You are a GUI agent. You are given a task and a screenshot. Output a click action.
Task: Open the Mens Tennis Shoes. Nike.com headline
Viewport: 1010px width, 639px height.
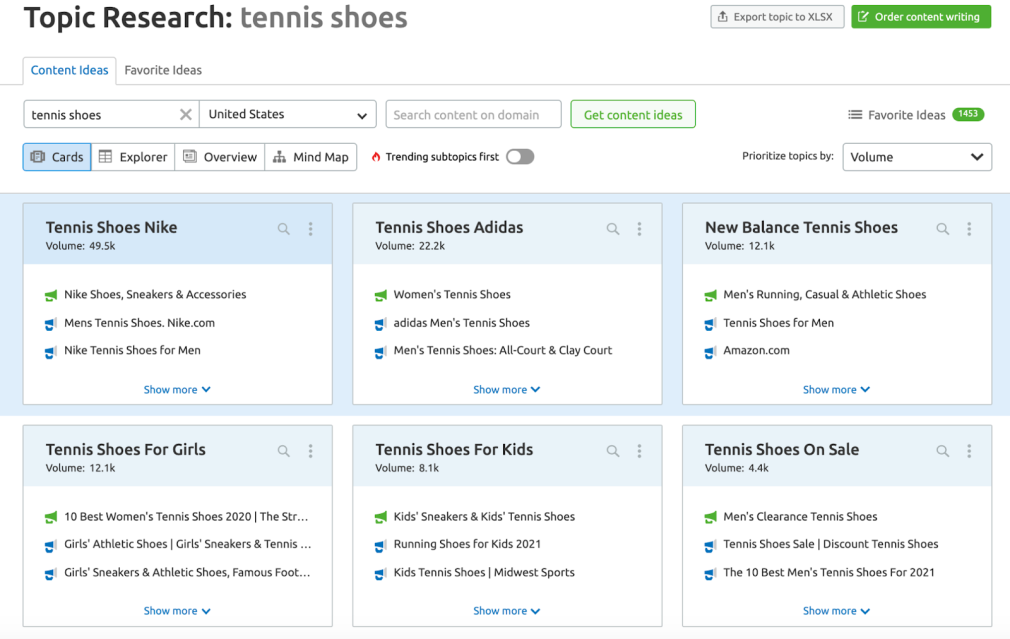[139, 323]
